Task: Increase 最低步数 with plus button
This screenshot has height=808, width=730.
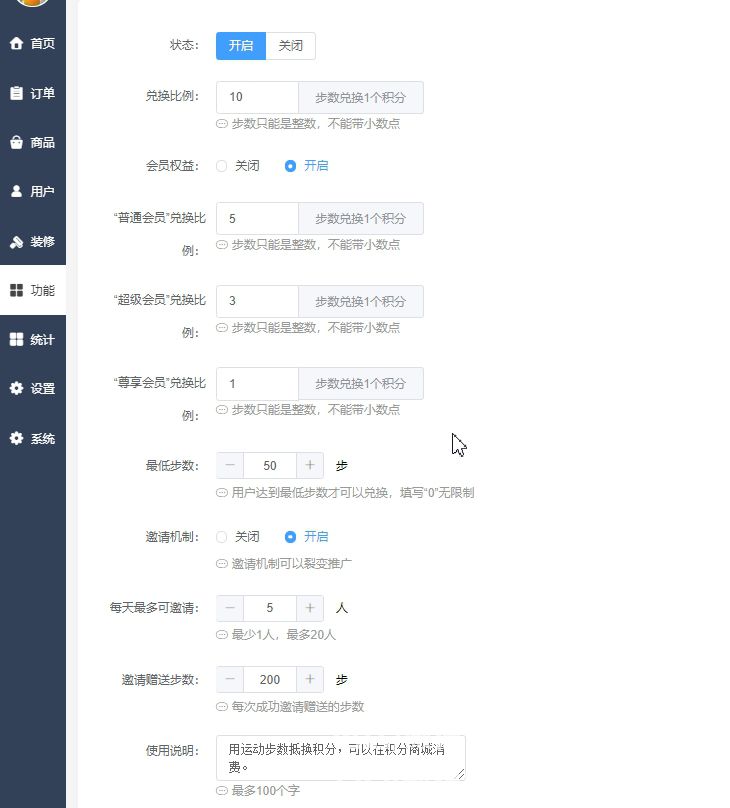Action: 310,465
